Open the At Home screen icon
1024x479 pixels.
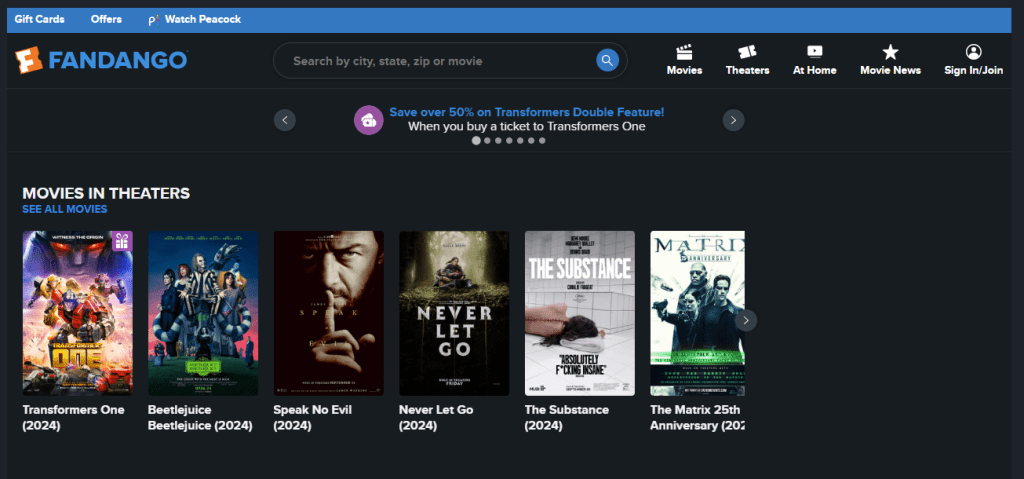pyautogui.click(x=814, y=52)
